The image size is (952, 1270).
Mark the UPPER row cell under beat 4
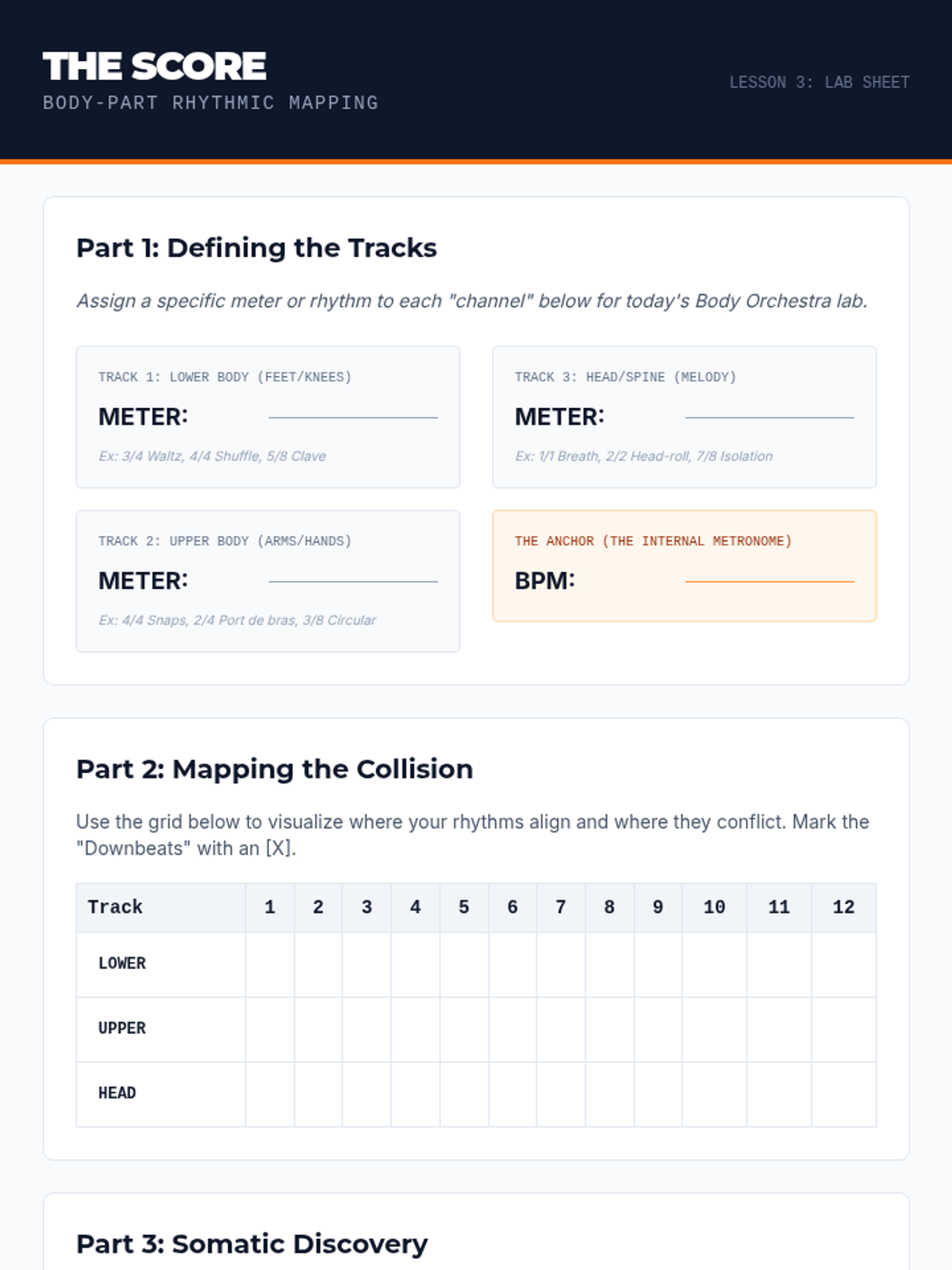[415, 1029]
